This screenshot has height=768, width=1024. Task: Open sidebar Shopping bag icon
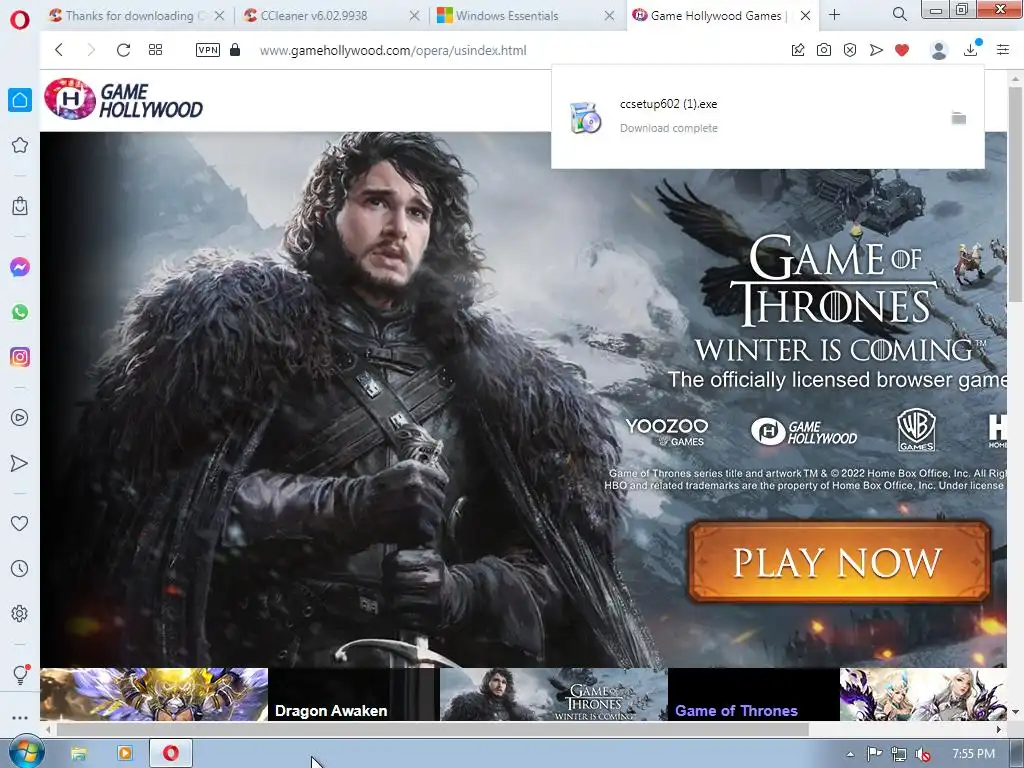click(x=20, y=206)
